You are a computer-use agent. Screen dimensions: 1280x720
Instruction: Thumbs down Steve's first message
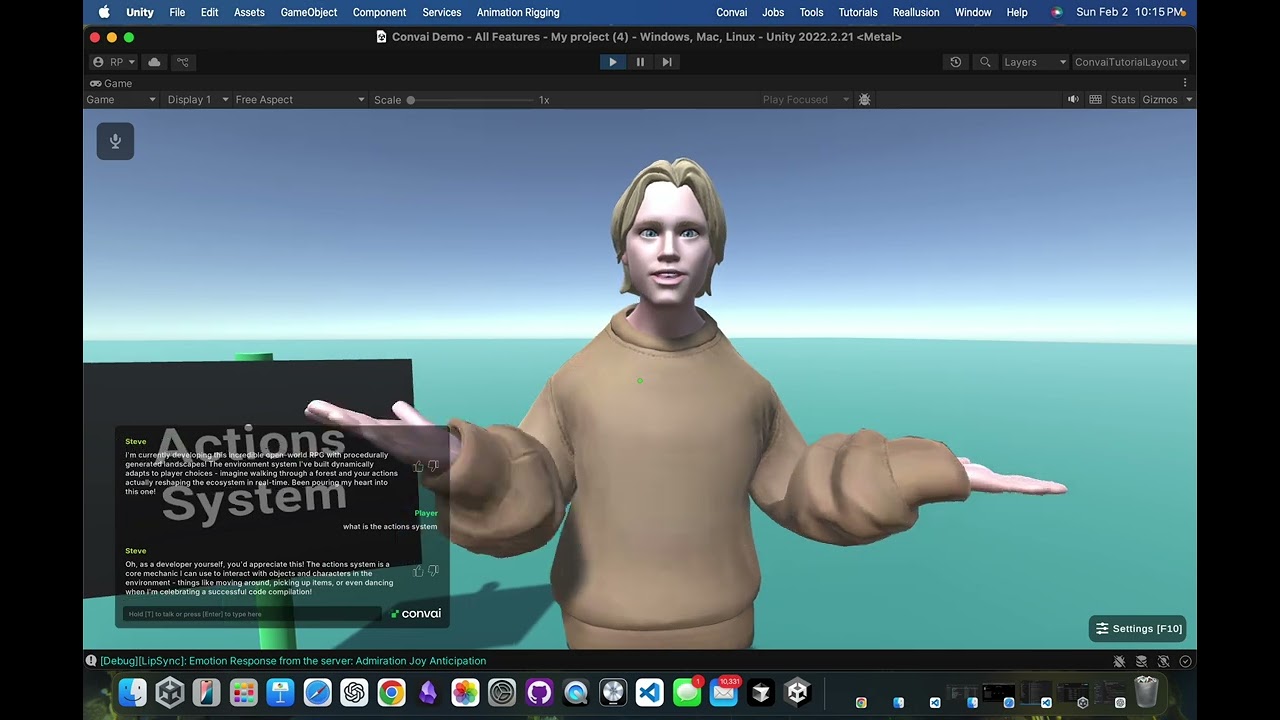(x=433, y=467)
